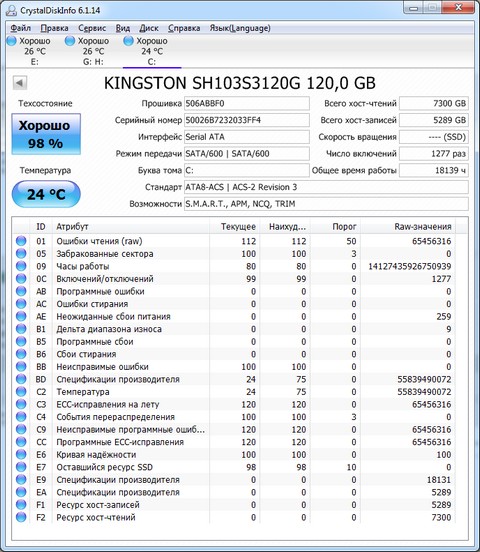Switch to the C: disk tab
Viewport: 480px width, 552px height.
(x=152, y=51)
